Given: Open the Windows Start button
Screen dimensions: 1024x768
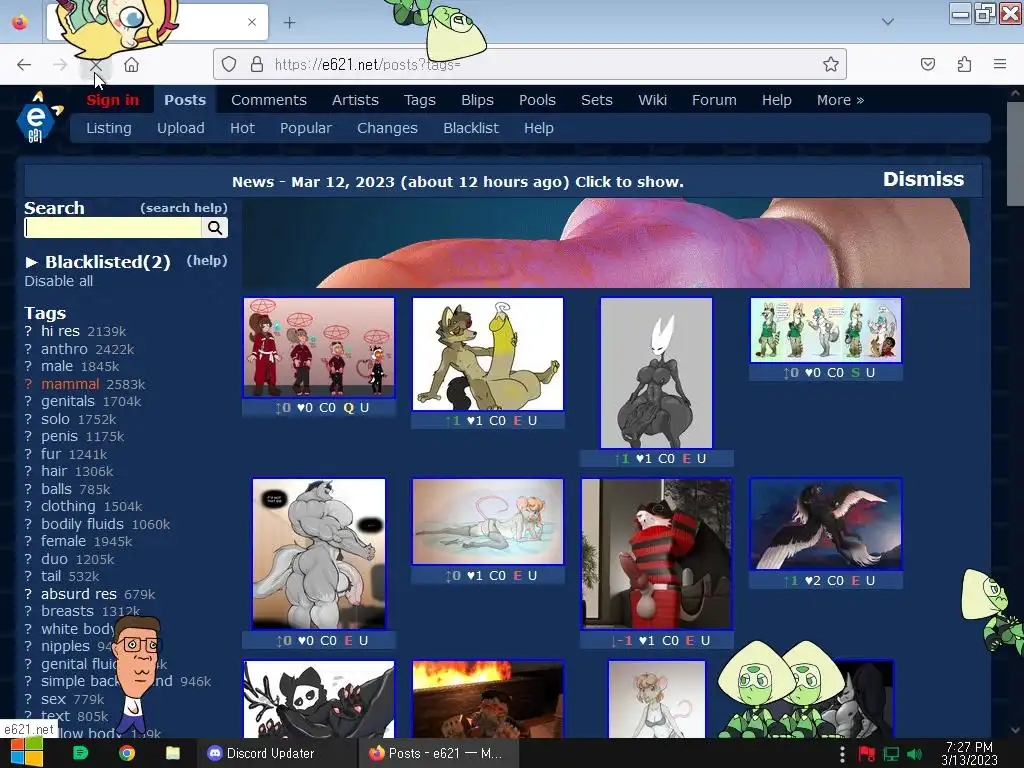Looking at the screenshot, I should (x=27, y=753).
